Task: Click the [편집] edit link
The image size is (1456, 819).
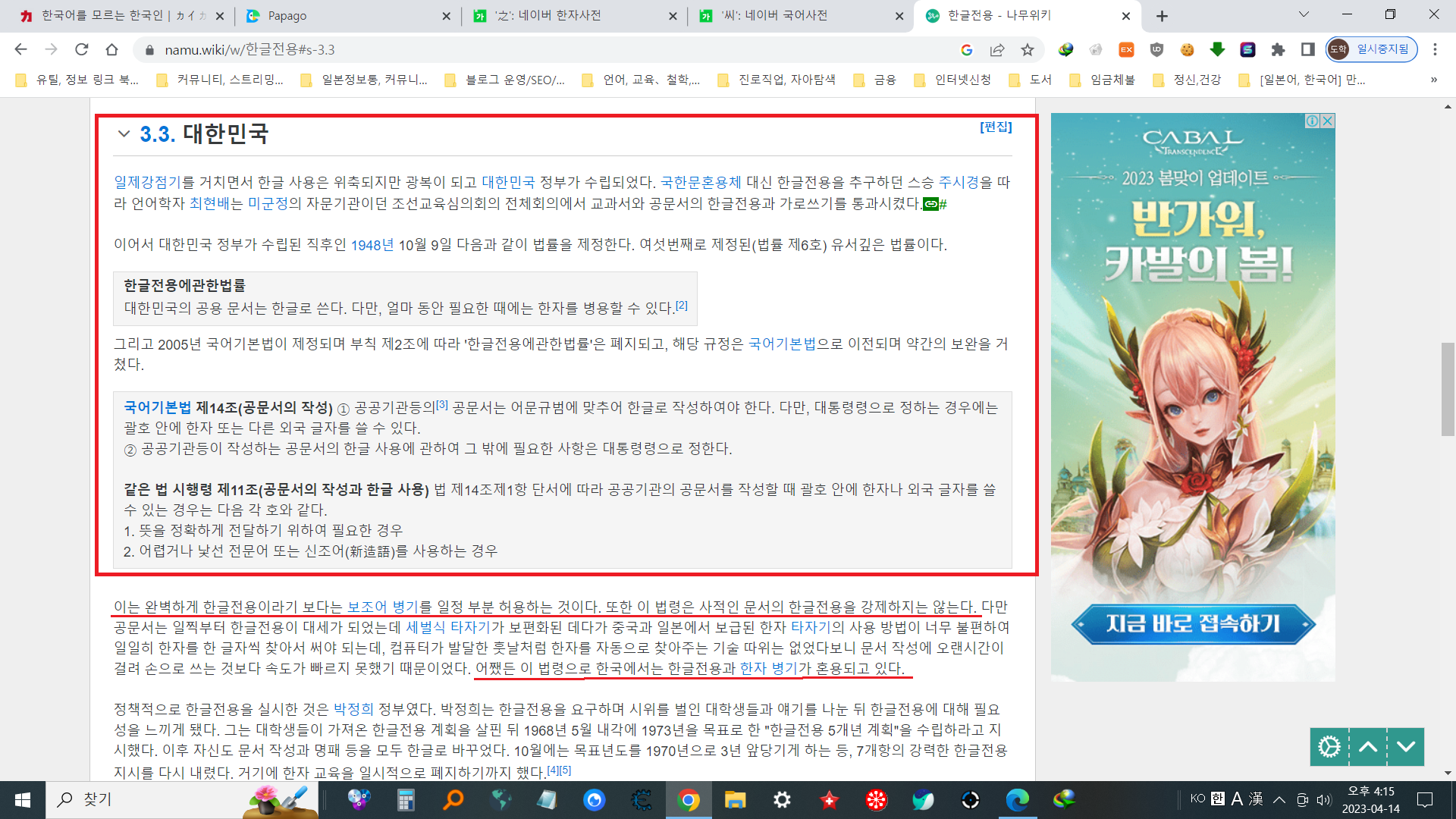Action: click(x=996, y=127)
